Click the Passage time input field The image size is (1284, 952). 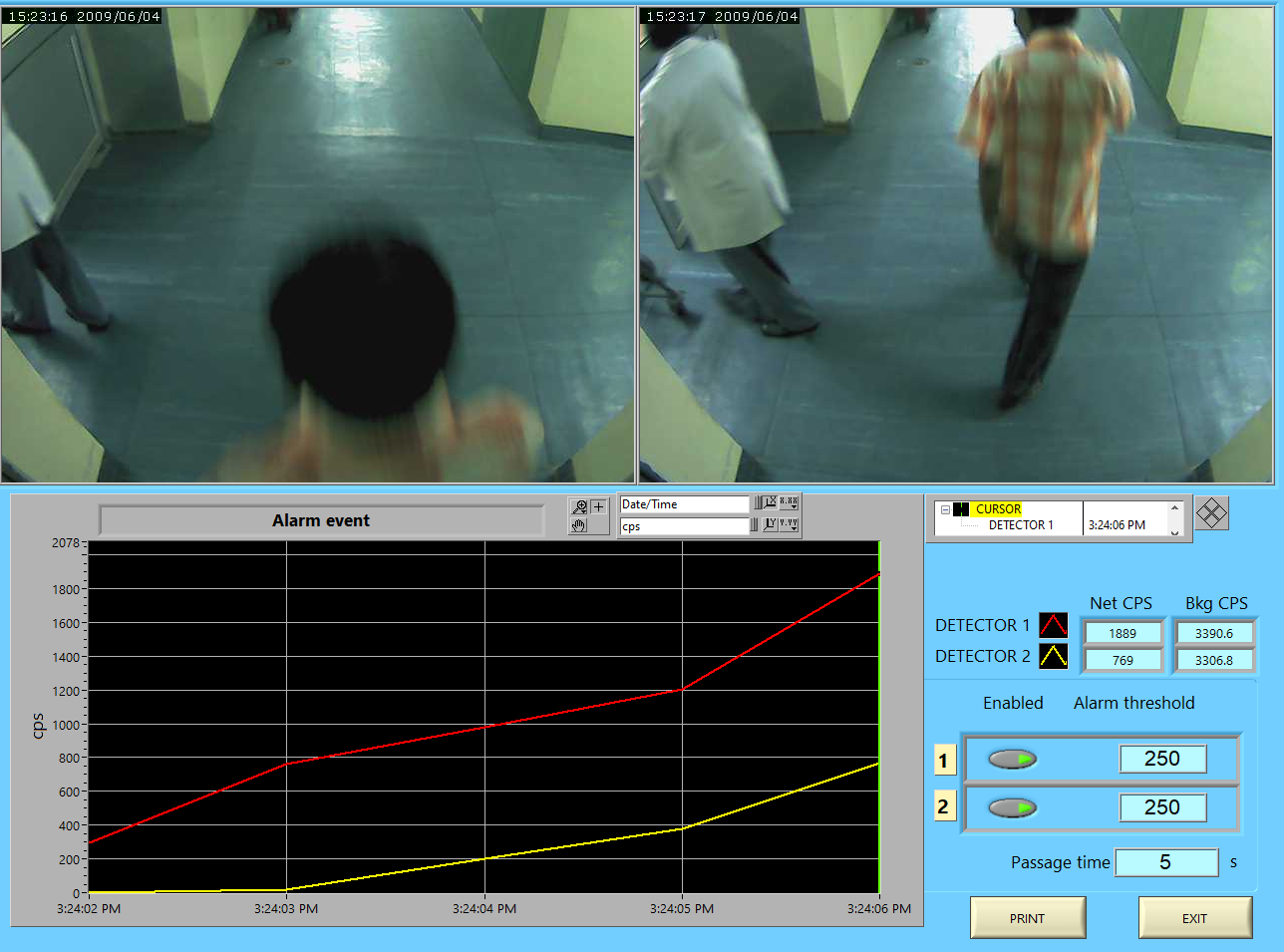[x=1165, y=862]
